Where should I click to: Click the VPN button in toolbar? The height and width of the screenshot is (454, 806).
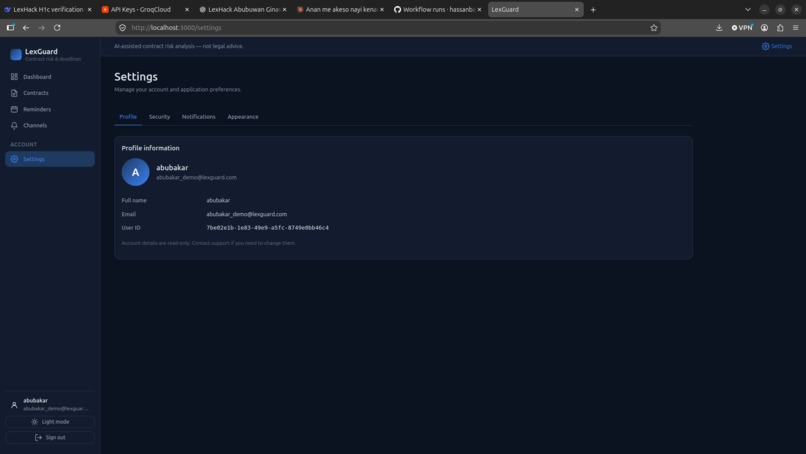pos(742,28)
